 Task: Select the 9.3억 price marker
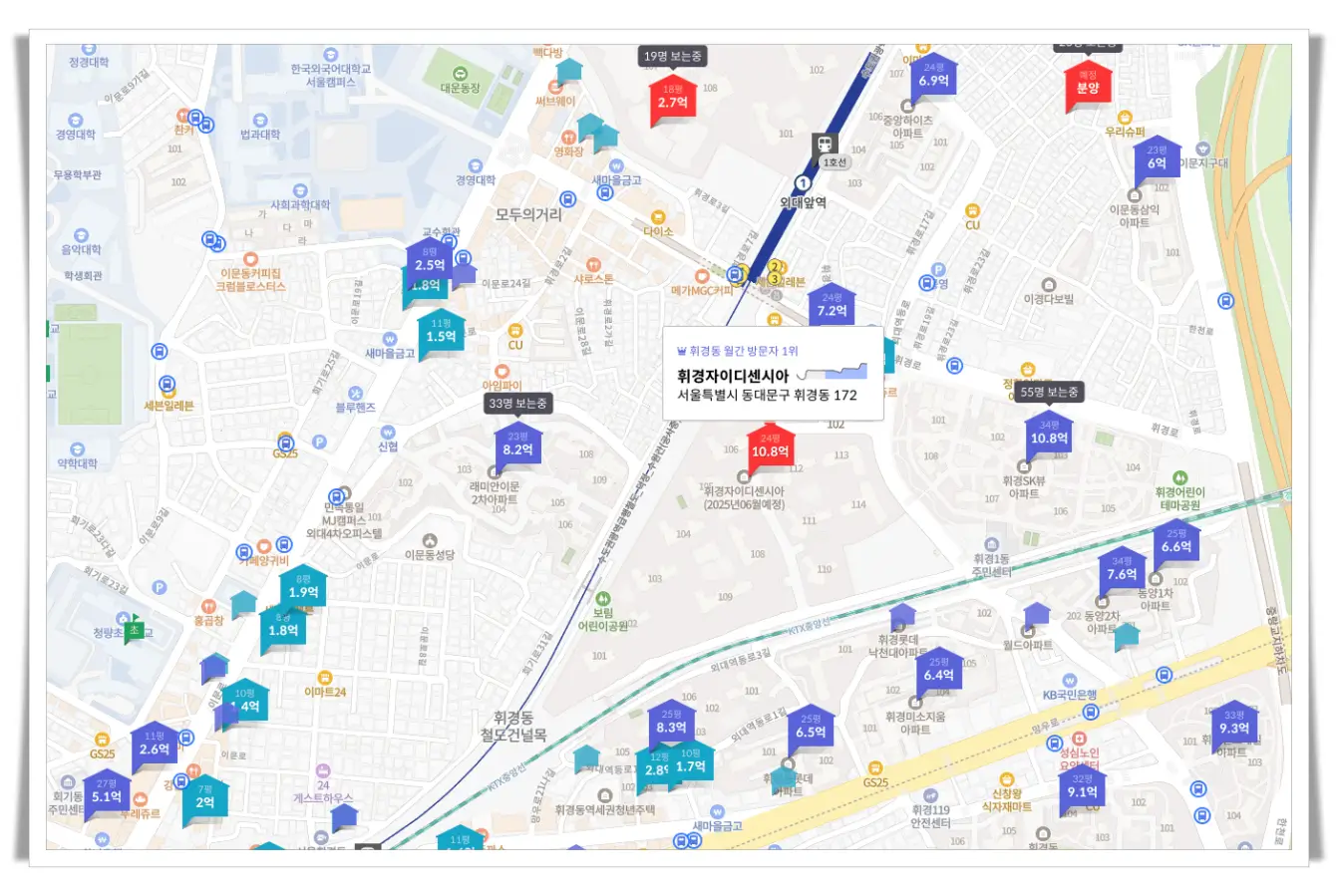pos(1234,727)
